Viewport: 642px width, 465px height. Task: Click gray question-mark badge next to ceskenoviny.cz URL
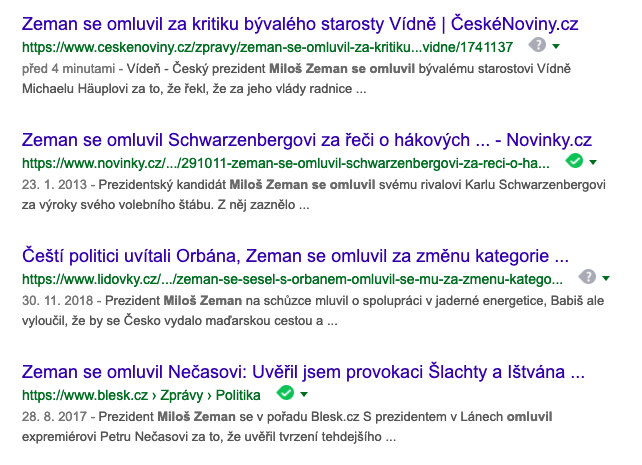pyautogui.click(x=538, y=45)
